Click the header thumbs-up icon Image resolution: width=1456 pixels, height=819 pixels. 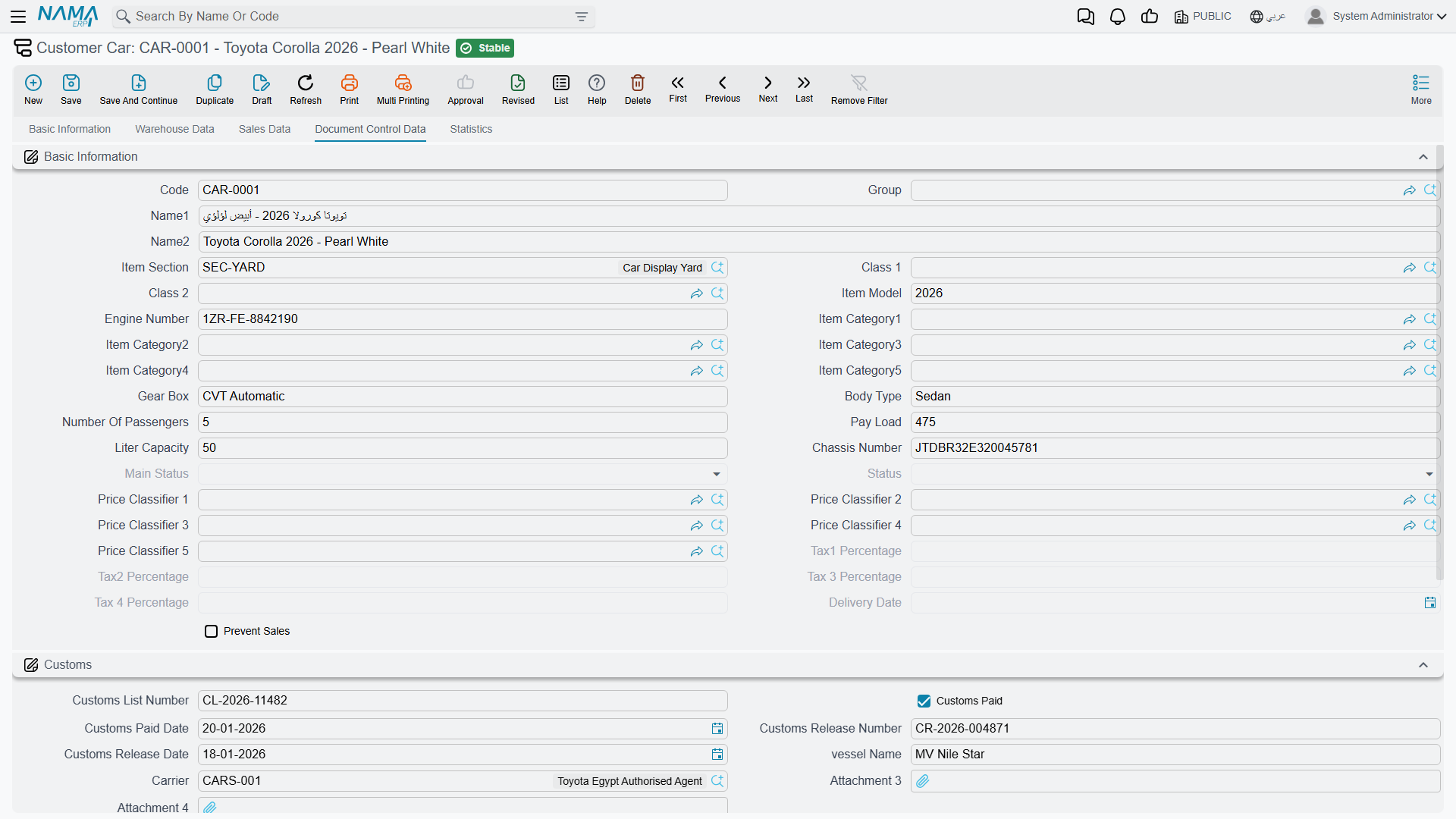coord(1150,17)
